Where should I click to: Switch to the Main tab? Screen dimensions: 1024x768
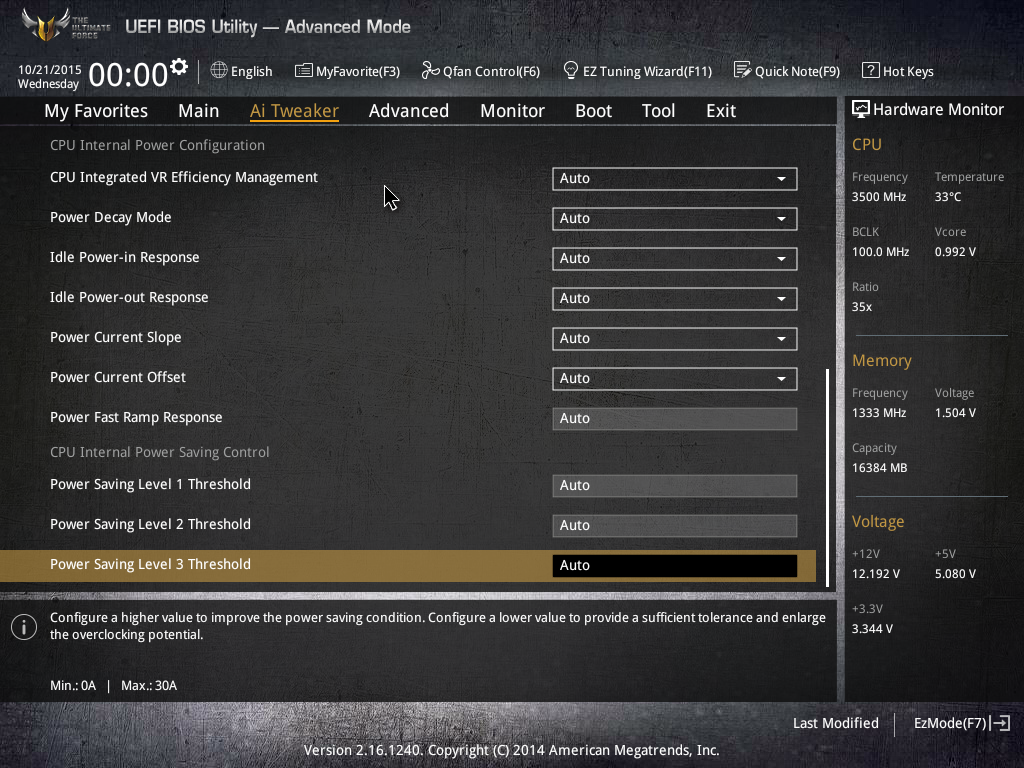(199, 111)
